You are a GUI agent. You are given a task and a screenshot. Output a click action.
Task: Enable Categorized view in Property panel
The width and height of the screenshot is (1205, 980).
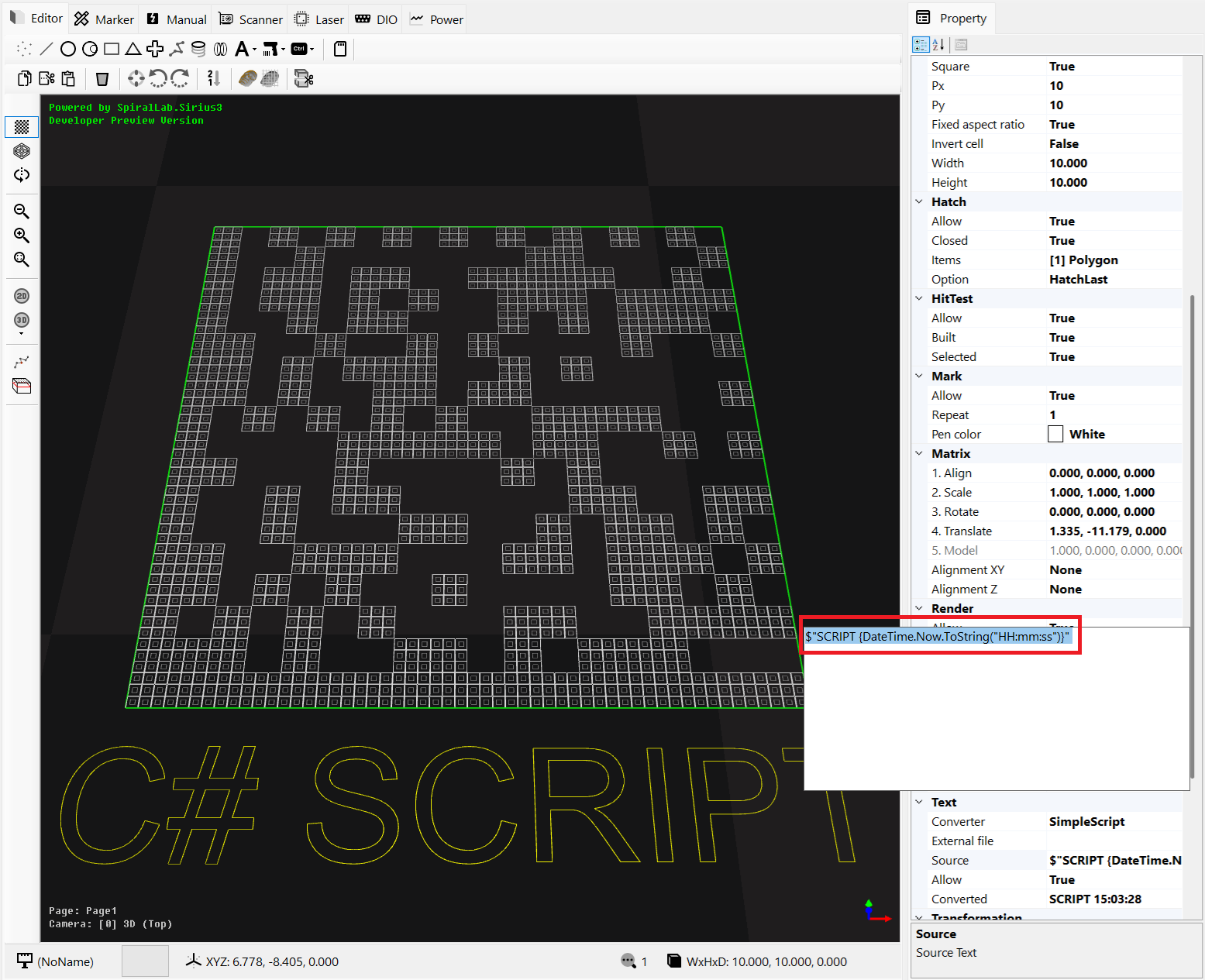click(x=921, y=45)
